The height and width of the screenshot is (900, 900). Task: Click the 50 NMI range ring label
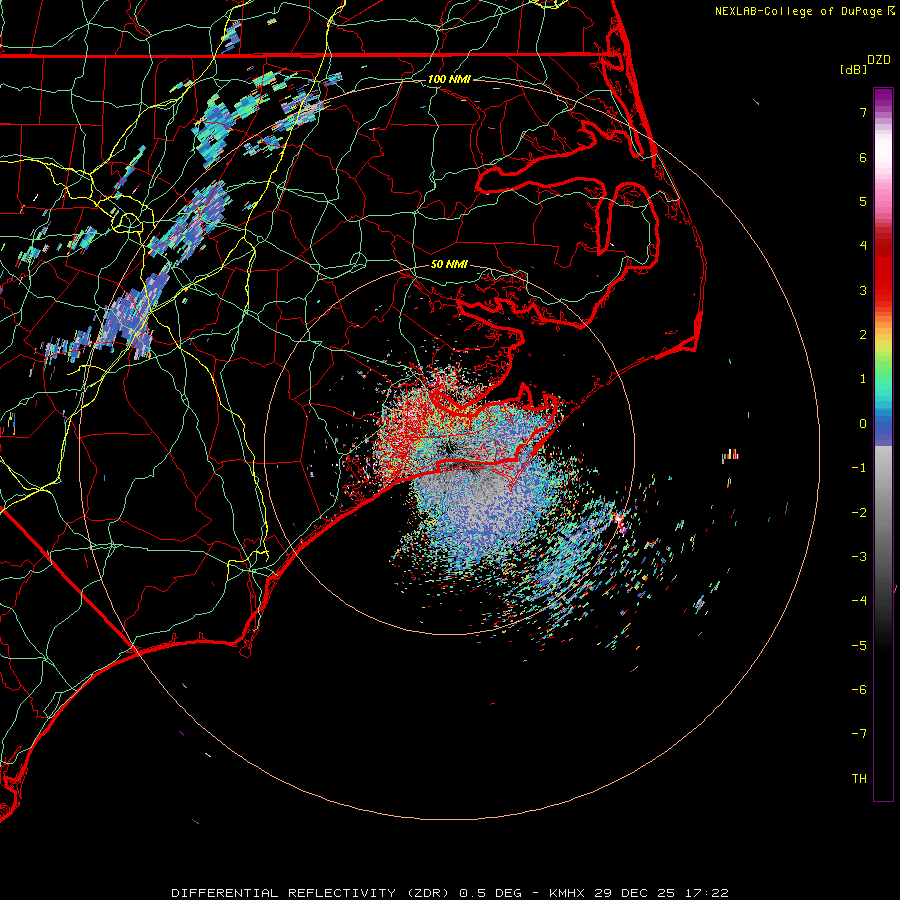449,264
